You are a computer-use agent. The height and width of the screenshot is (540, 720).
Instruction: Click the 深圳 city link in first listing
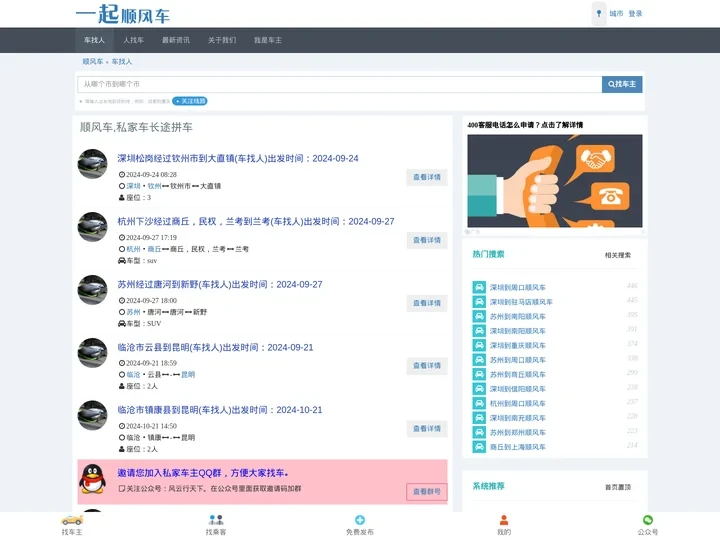[x=133, y=186]
